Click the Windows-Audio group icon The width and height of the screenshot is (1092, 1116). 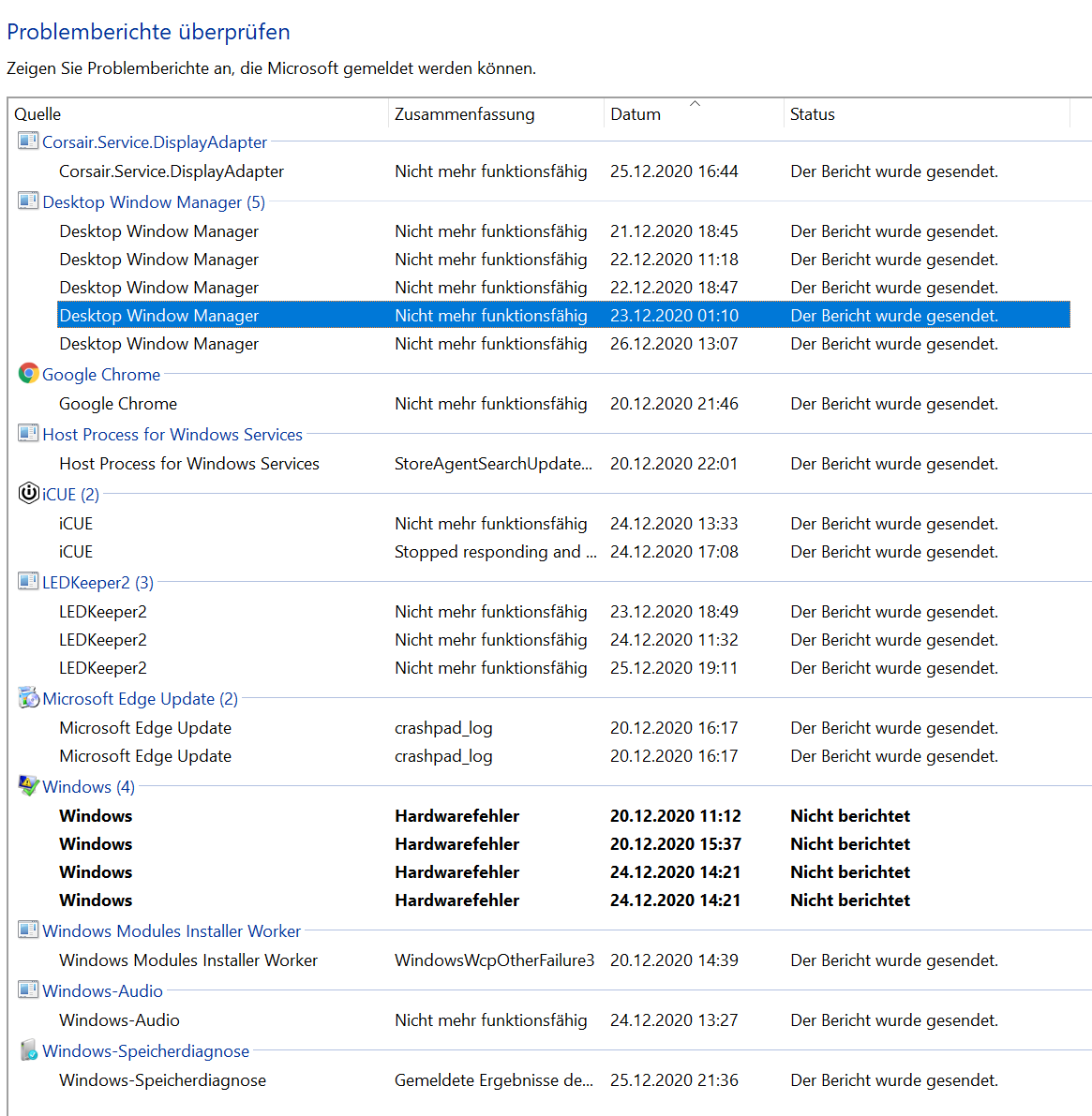pyautogui.click(x=28, y=990)
